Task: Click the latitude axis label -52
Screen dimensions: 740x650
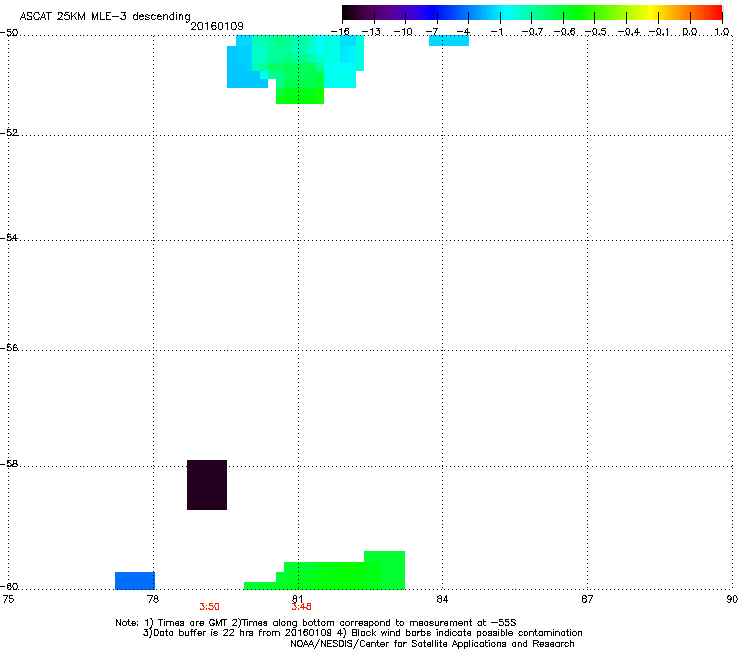Action: coord(9,133)
